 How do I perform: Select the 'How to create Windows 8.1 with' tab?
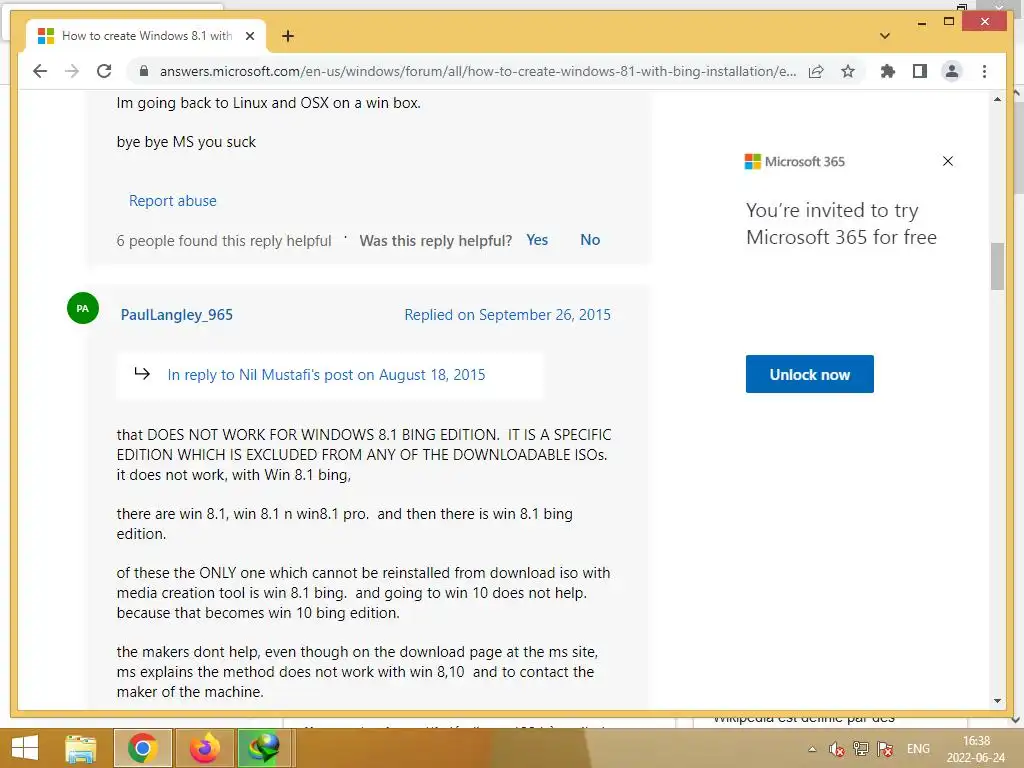pyautogui.click(x=146, y=36)
